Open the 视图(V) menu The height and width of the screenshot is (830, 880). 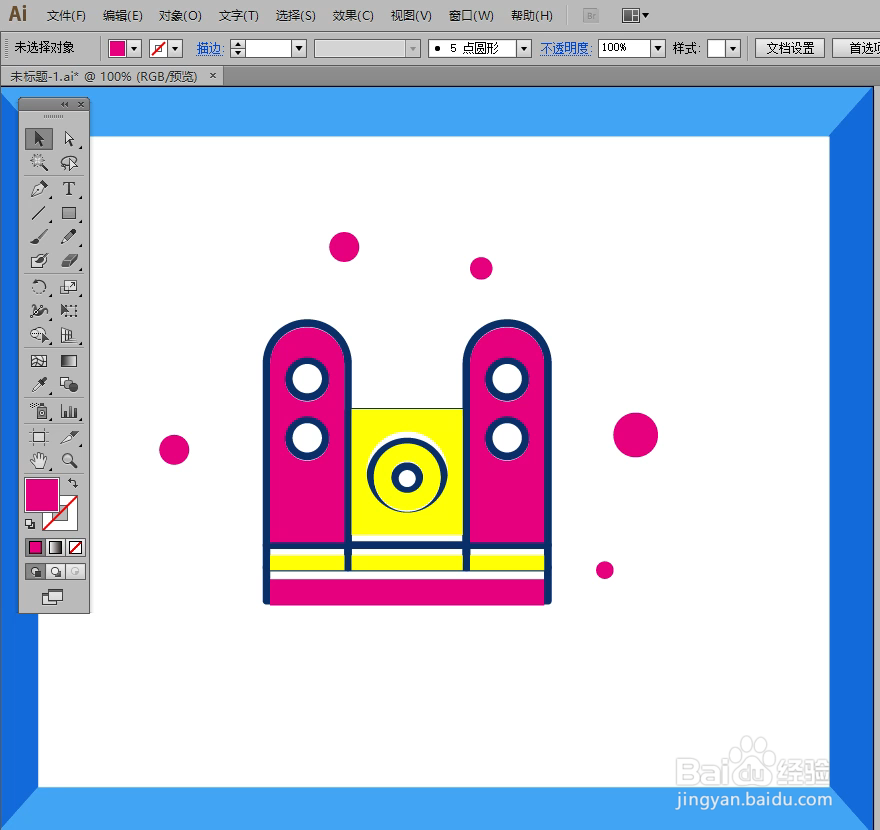pos(411,16)
